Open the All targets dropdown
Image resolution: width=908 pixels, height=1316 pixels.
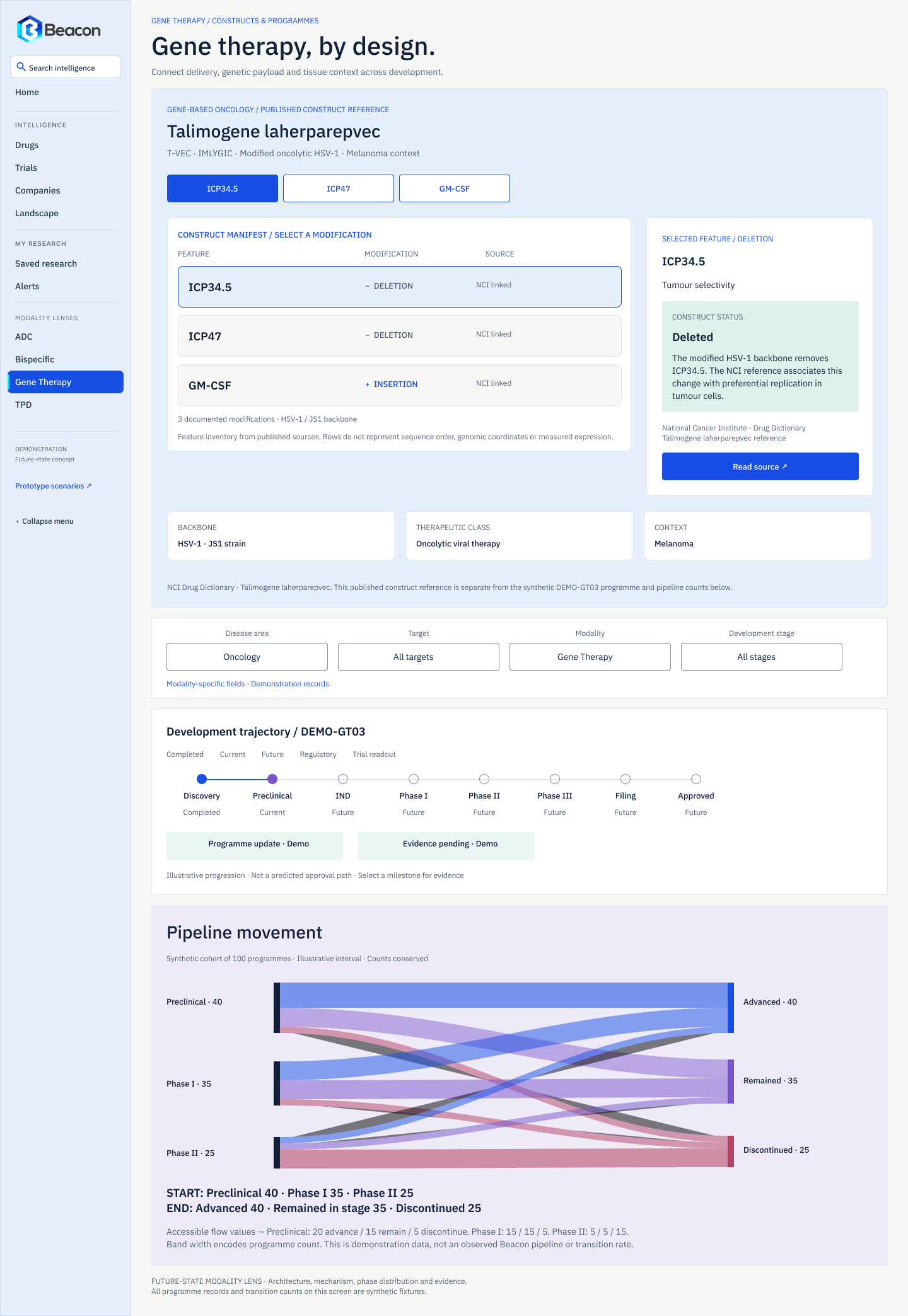pyautogui.click(x=419, y=657)
